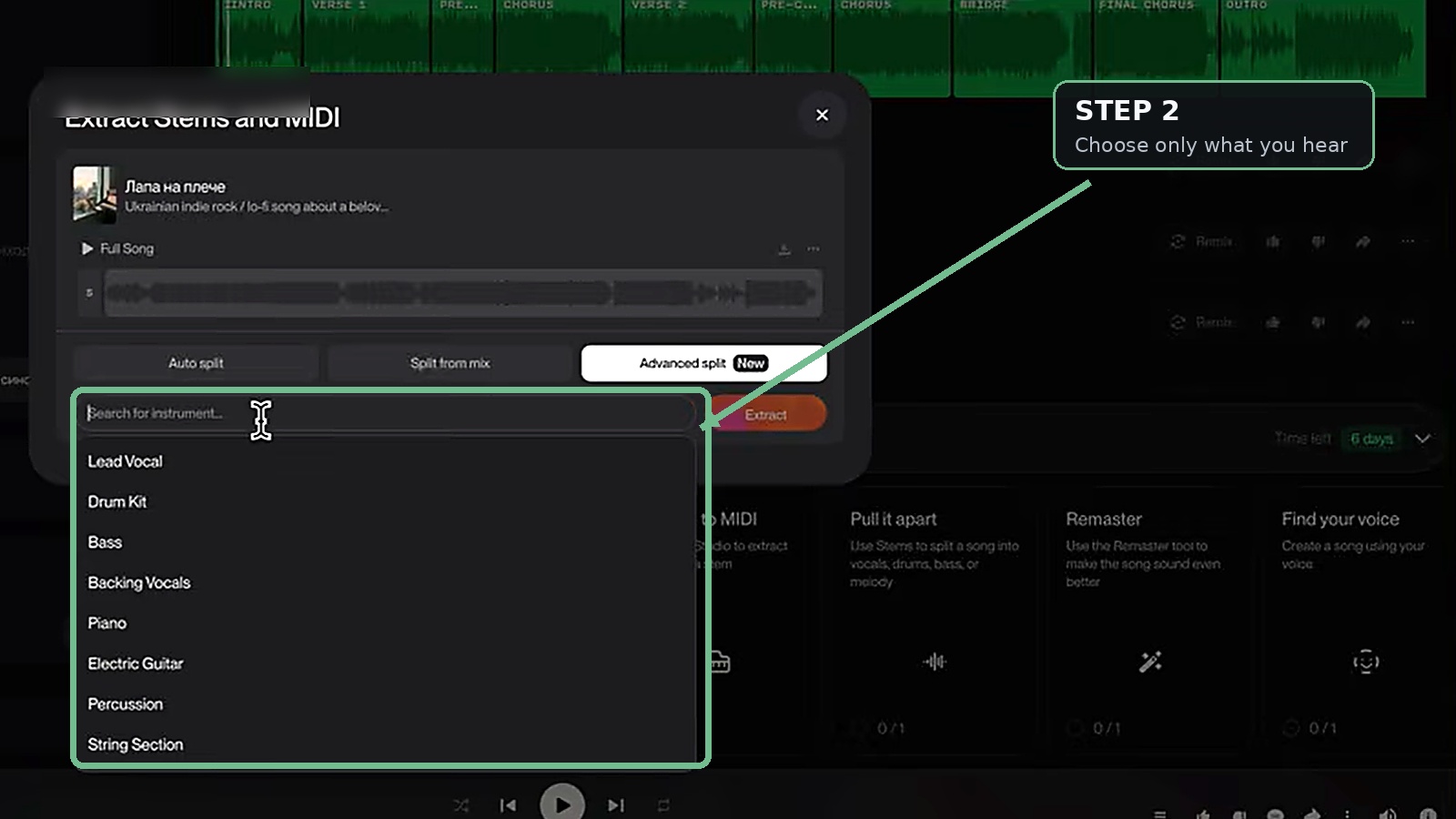Viewport: 1456px width, 819px height.
Task: Check the 0/1 progress circle under Pull it apart
Action: coord(858,728)
